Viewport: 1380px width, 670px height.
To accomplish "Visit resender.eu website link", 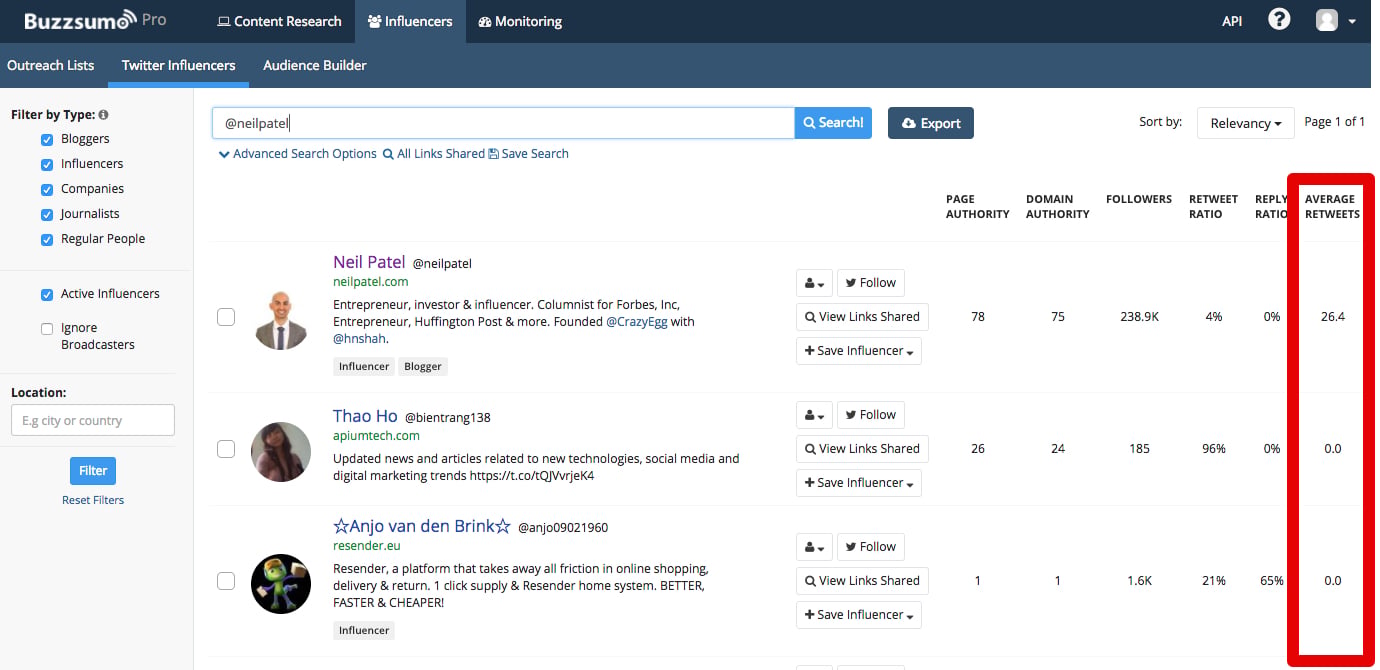I will coord(366,546).
